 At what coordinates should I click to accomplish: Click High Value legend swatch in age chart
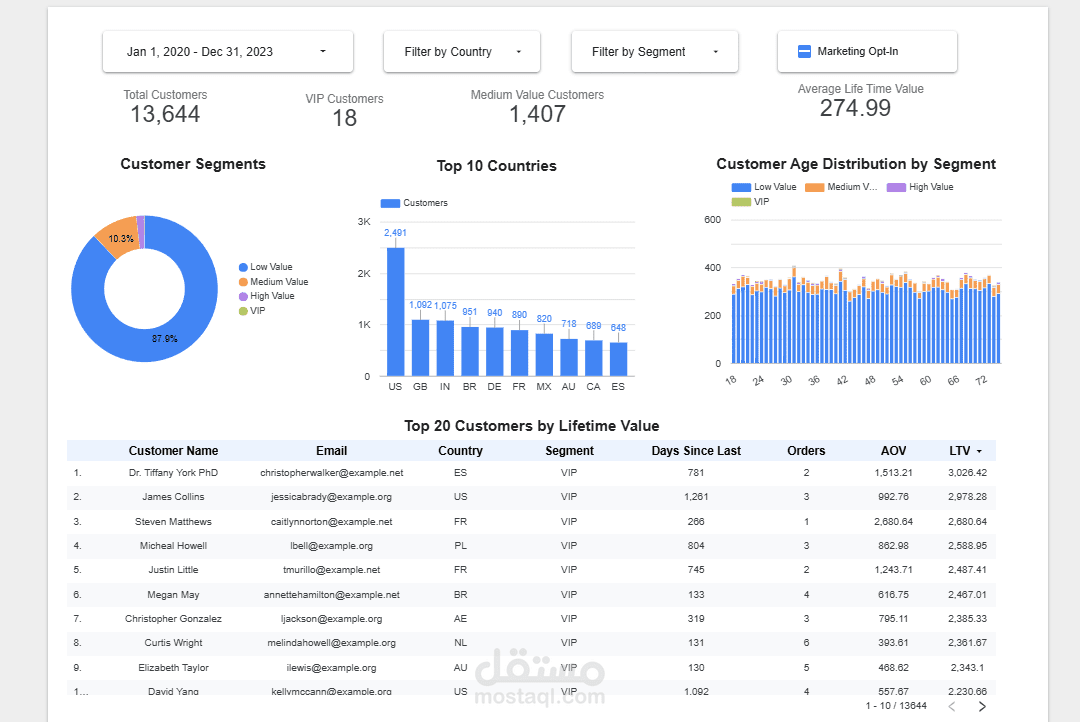pyautogui.click(x=896, y=187)
